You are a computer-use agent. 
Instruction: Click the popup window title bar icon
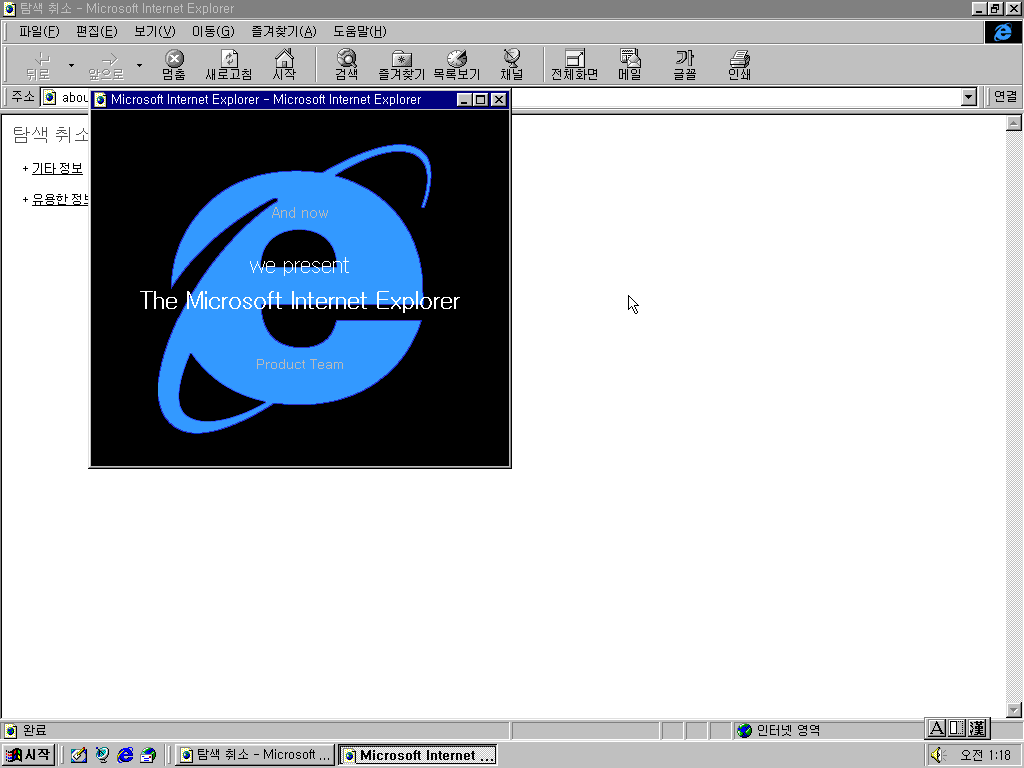pos(101,99)
